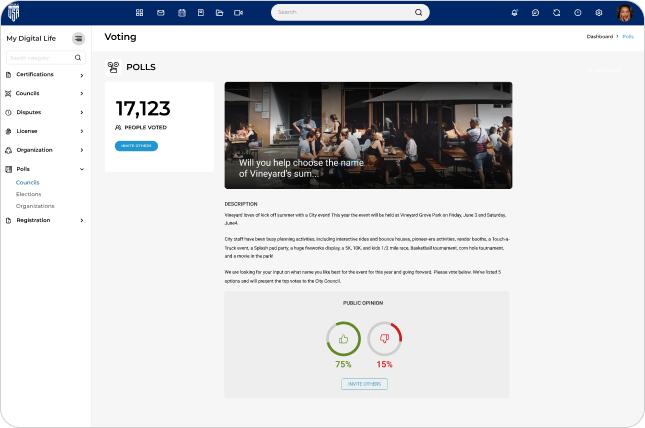Select Organizations under Polls
The width and height of the screenshot is (645, 428).
pos(35,206)
